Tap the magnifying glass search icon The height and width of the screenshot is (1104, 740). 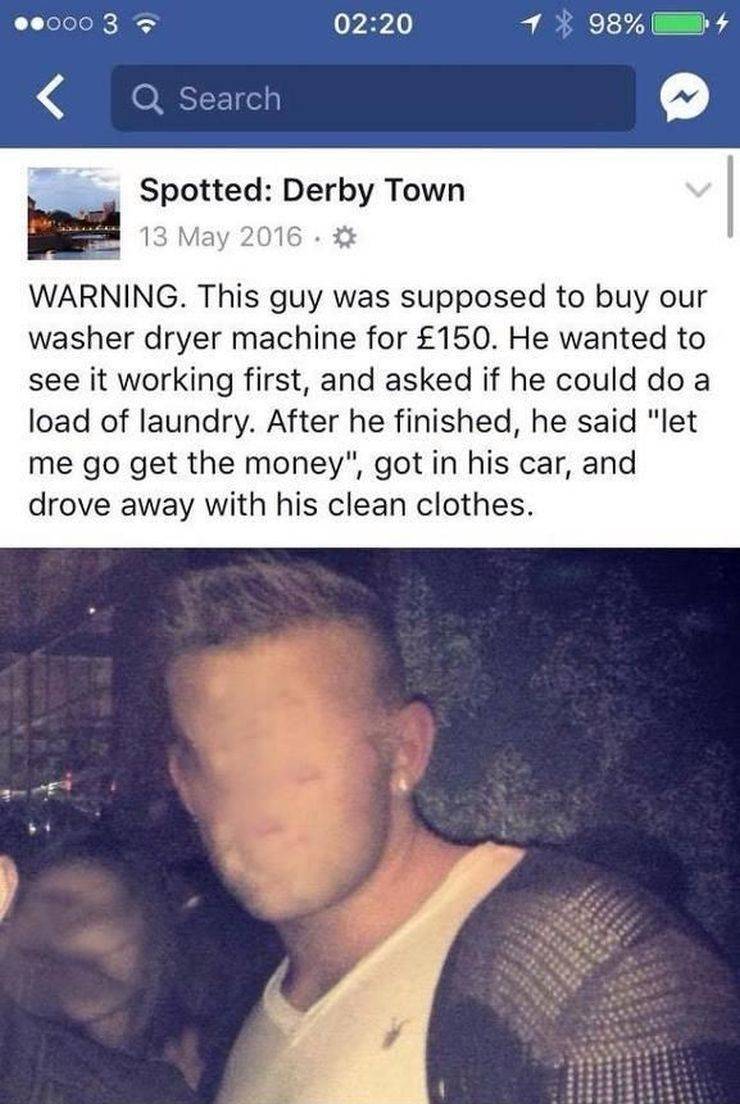148,99
